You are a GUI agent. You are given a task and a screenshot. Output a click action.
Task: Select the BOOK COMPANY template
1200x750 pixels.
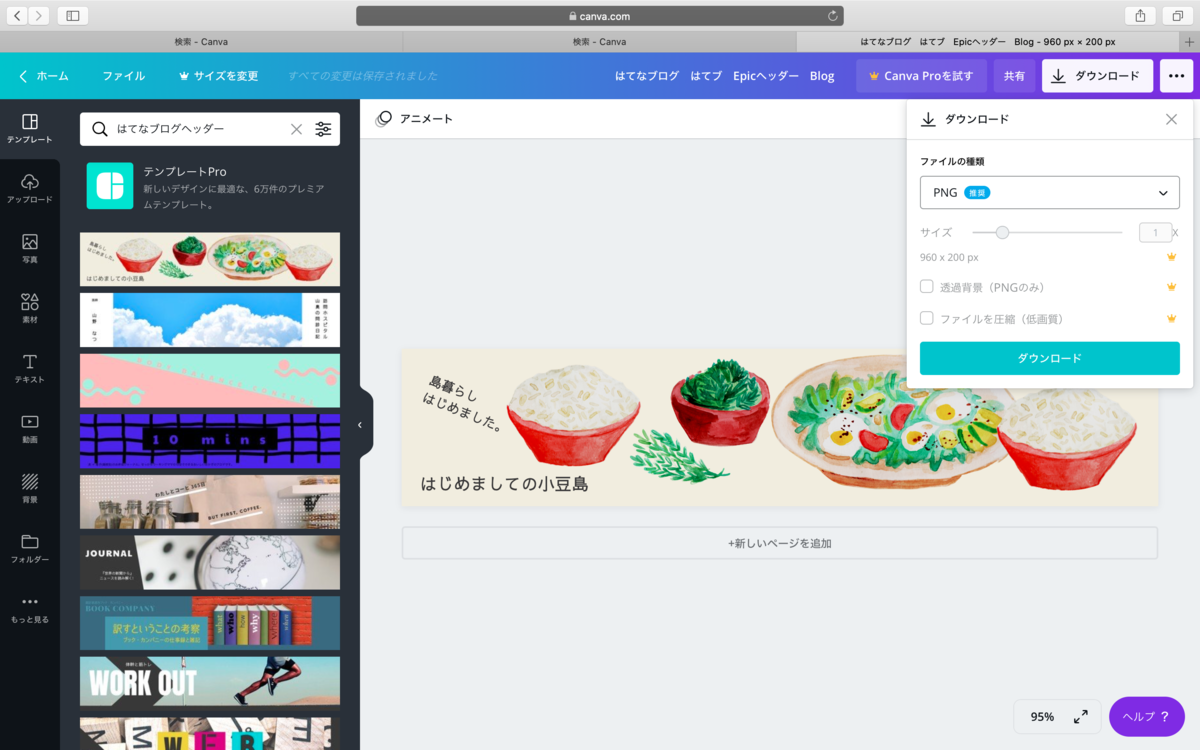click(210, 623)
